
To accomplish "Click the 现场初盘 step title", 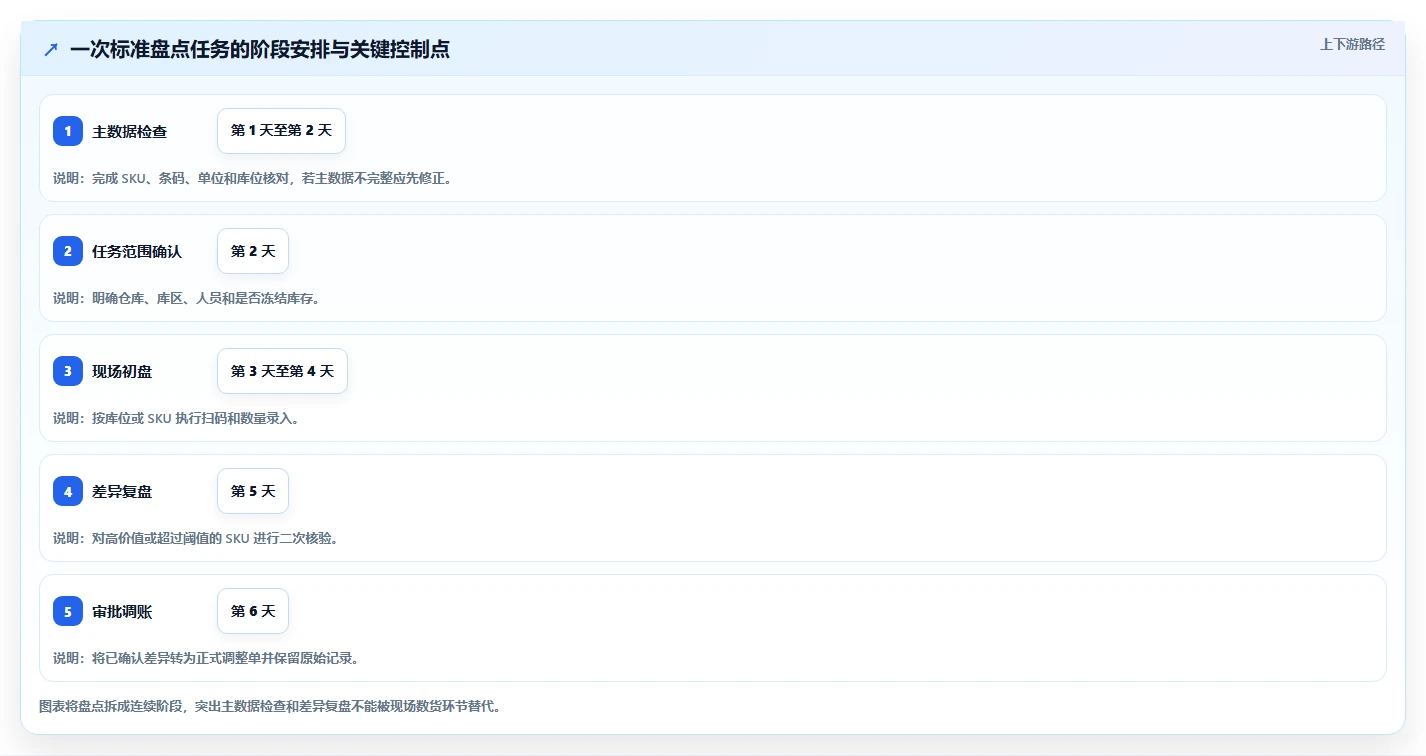I will [122, 372].
